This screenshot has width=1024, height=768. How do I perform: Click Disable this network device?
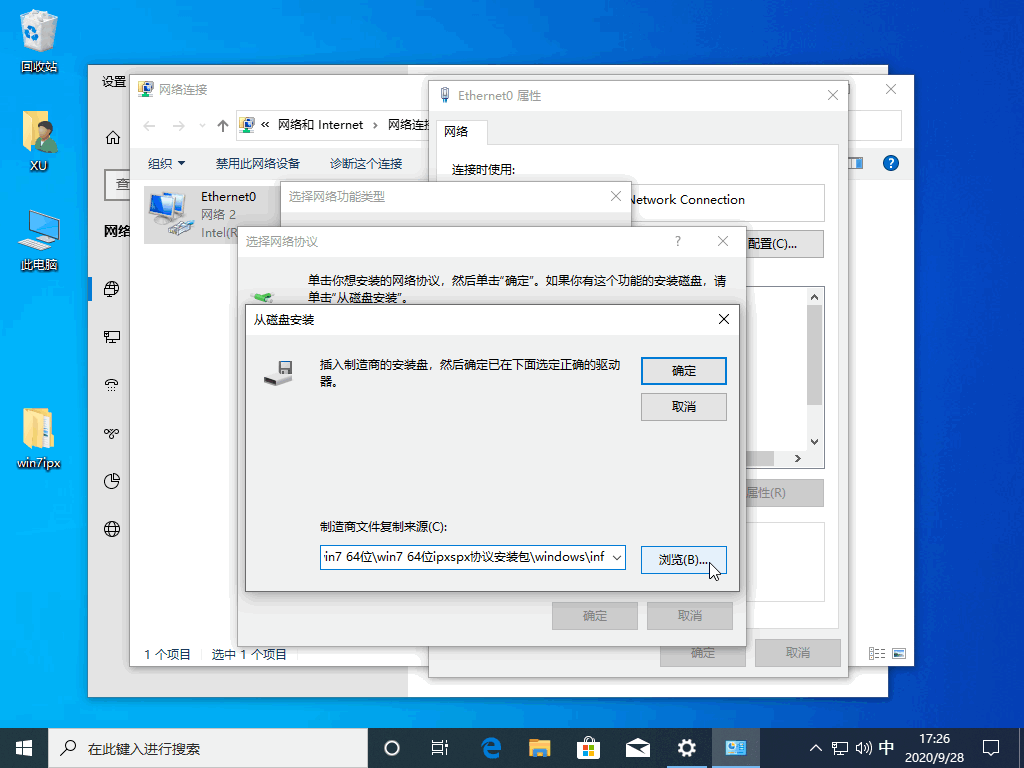click(x=257, y=163)
